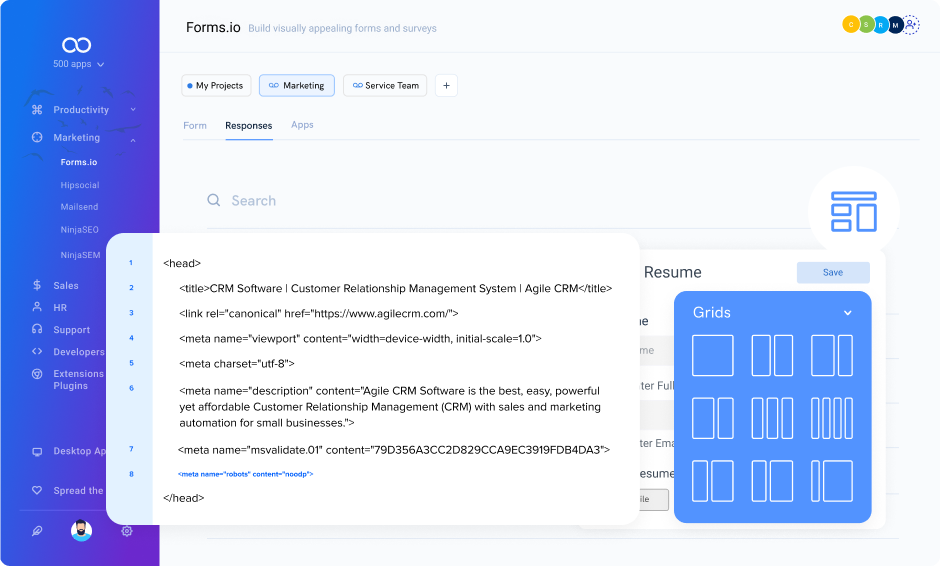Collapse the Marketing section chevron
This screenshot has height=566, width=940.
(x=133, y=139)
